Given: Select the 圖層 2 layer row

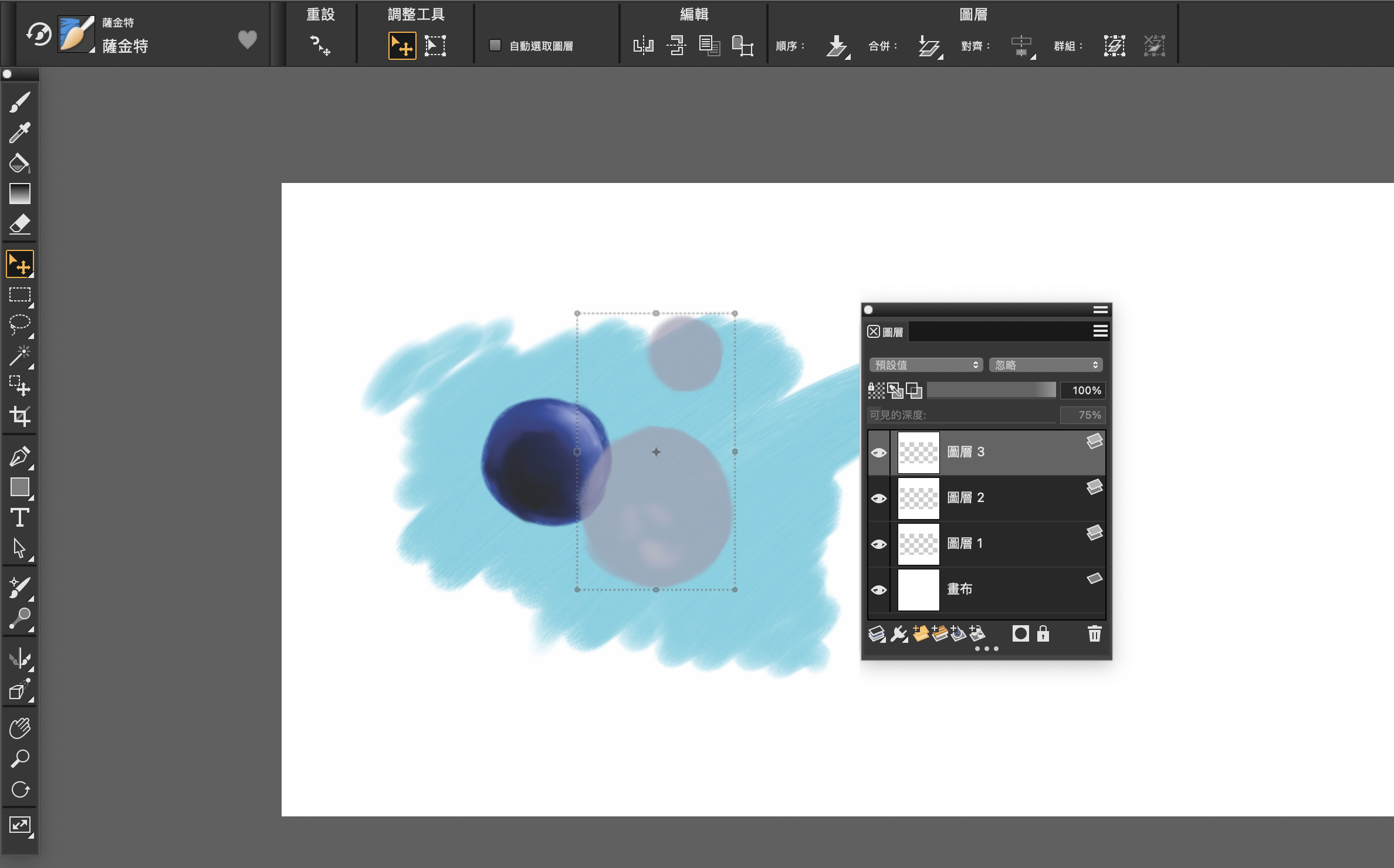Looking at the screenshot, I should 997,499.
